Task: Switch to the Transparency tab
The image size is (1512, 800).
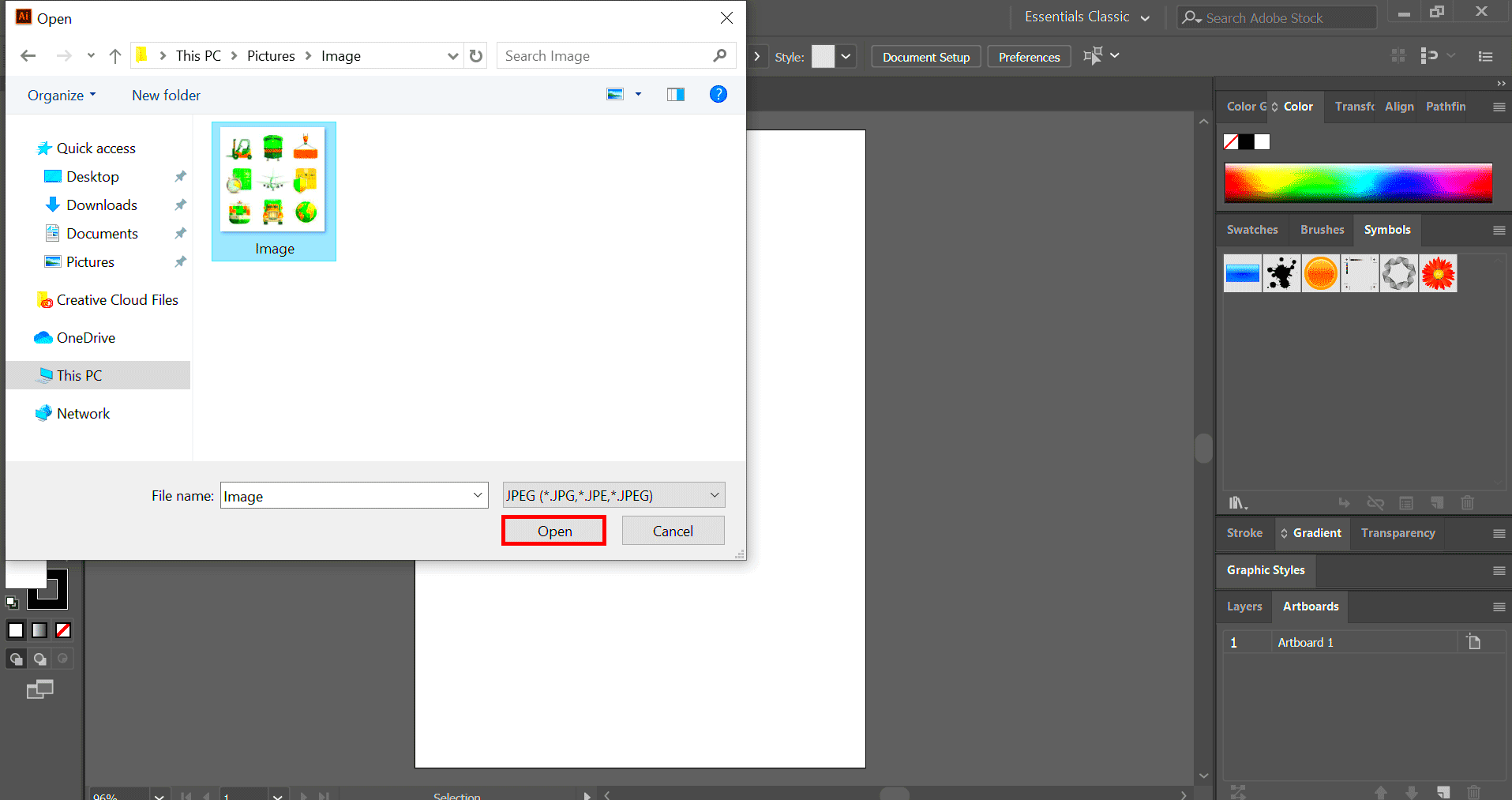Action: (x=1397, y=532)
